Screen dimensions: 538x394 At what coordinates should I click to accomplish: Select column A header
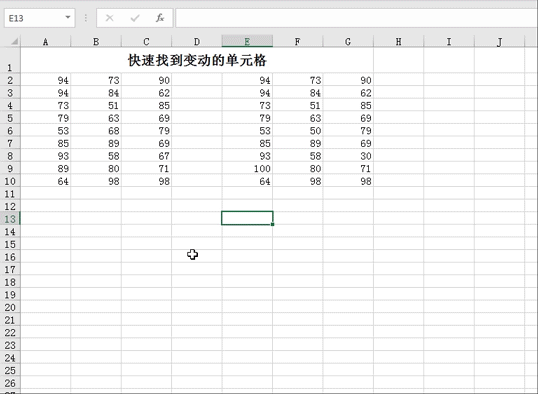click(46, 42)
